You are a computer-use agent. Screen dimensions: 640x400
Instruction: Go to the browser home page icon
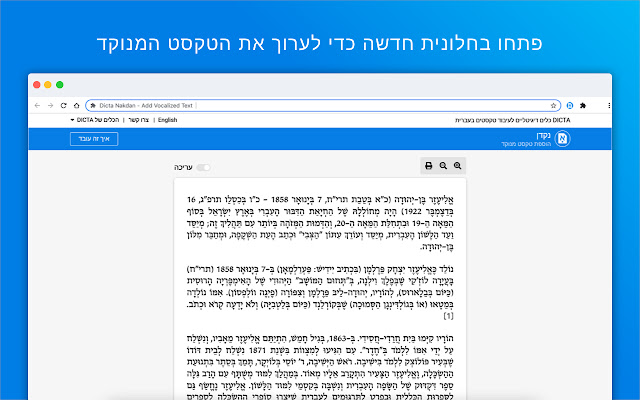click(76, 105)
